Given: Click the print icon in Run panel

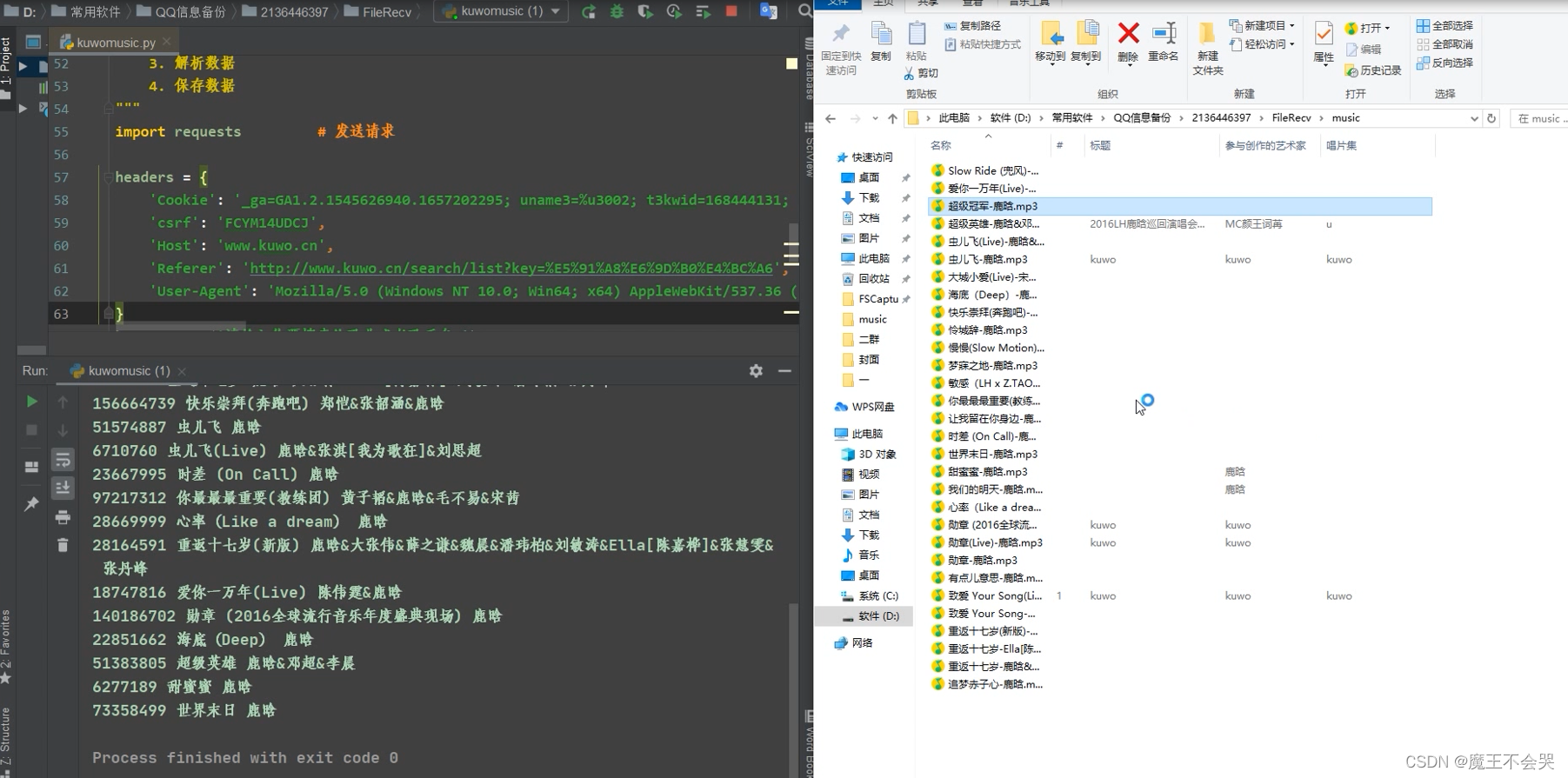Looking at the screenshot, I should [63, 517].
